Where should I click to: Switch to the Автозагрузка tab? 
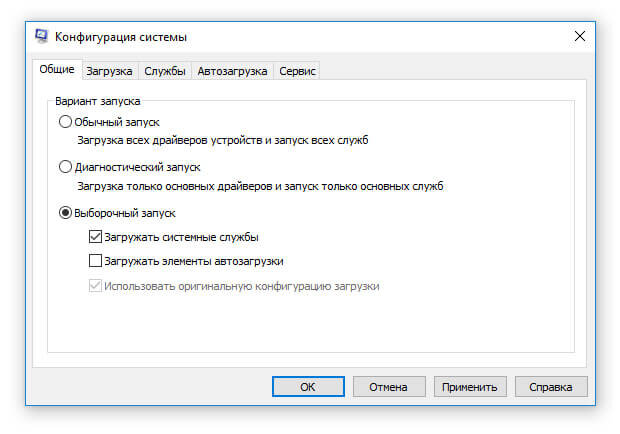[232, 72]
